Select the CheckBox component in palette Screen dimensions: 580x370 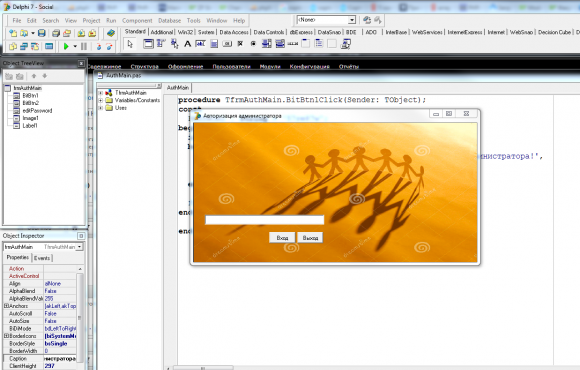click(240, 44)
